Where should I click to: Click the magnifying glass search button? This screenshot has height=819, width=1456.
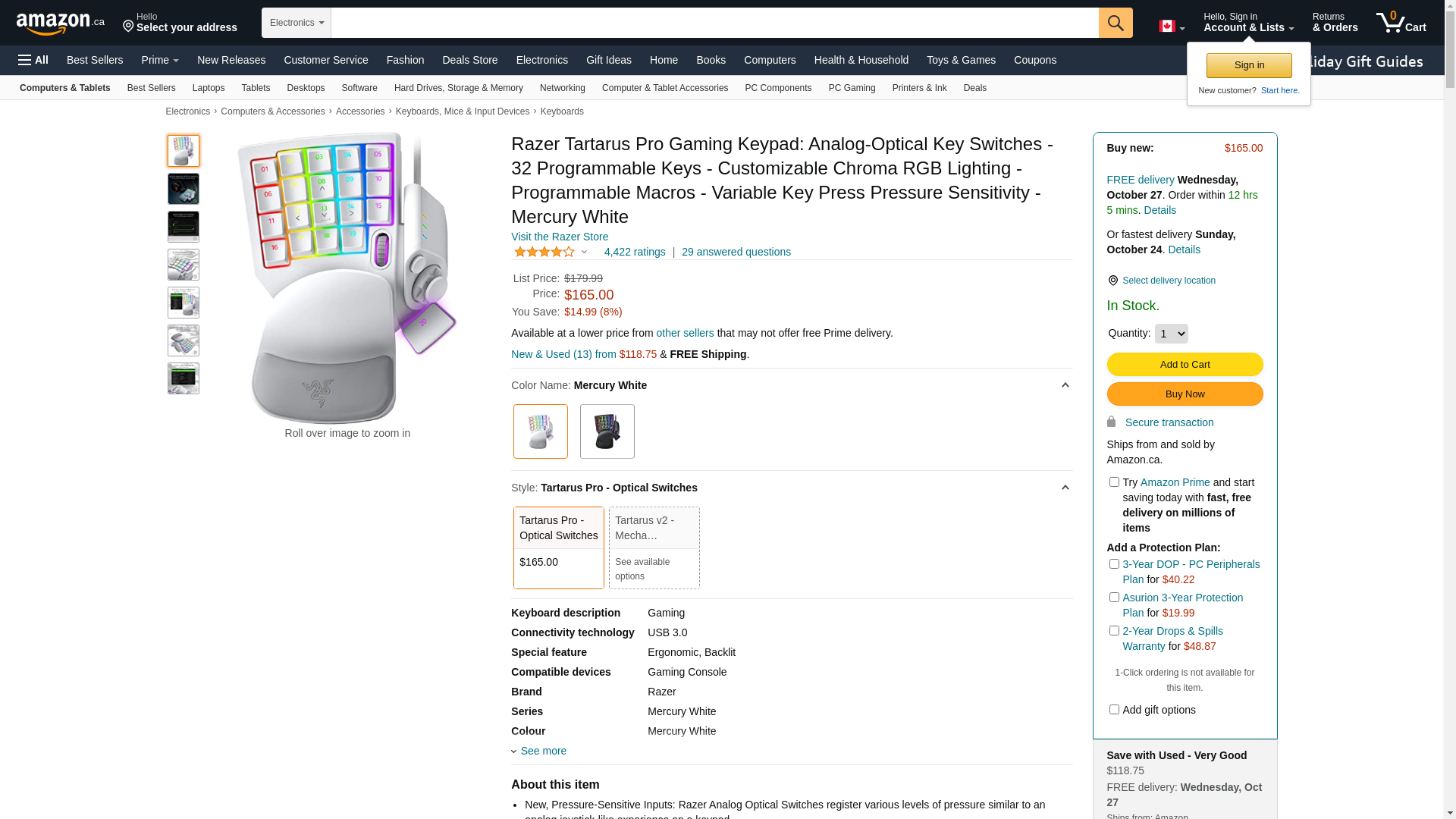point(1115,23)
